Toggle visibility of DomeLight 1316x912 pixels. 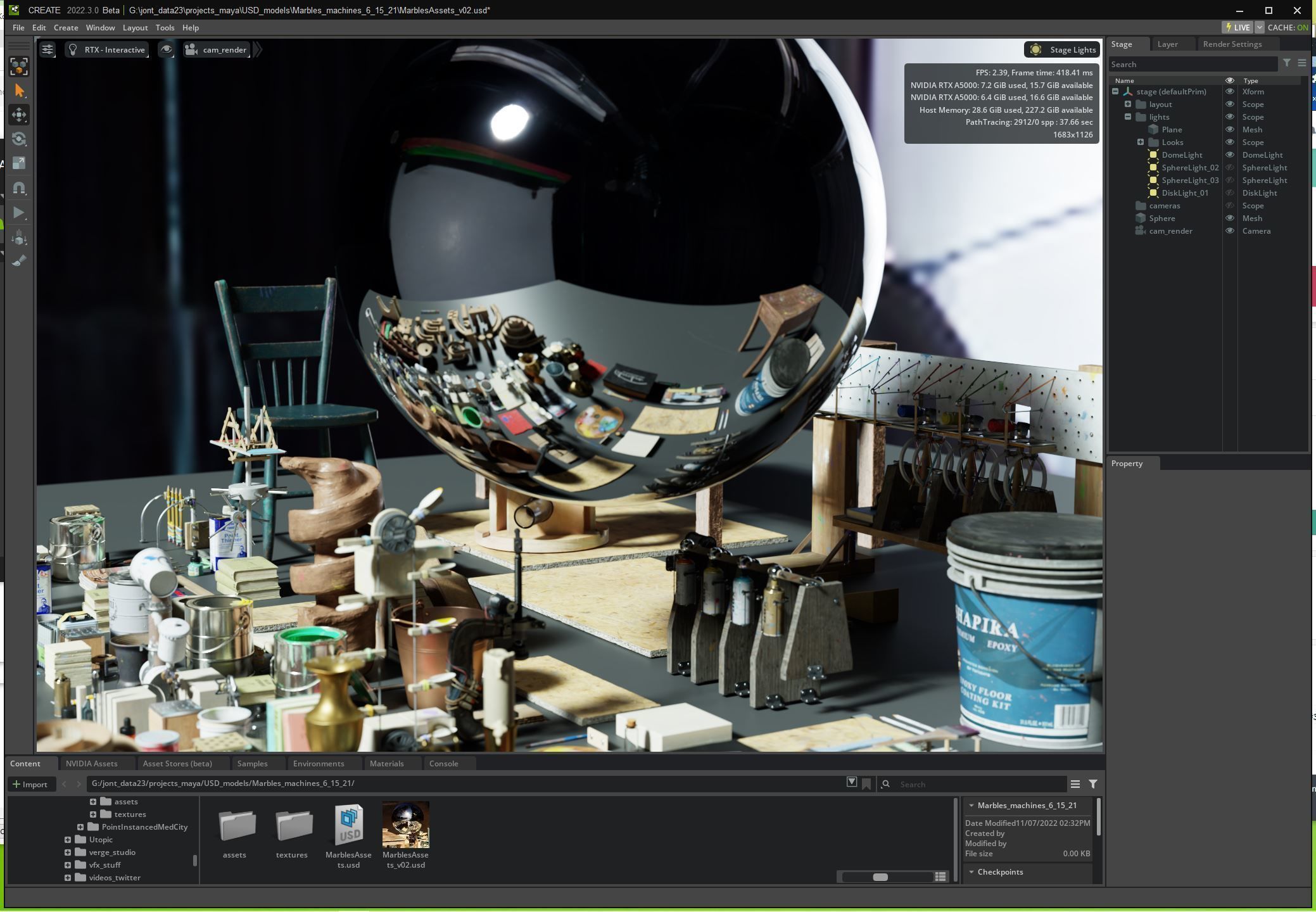[1229, 155]
